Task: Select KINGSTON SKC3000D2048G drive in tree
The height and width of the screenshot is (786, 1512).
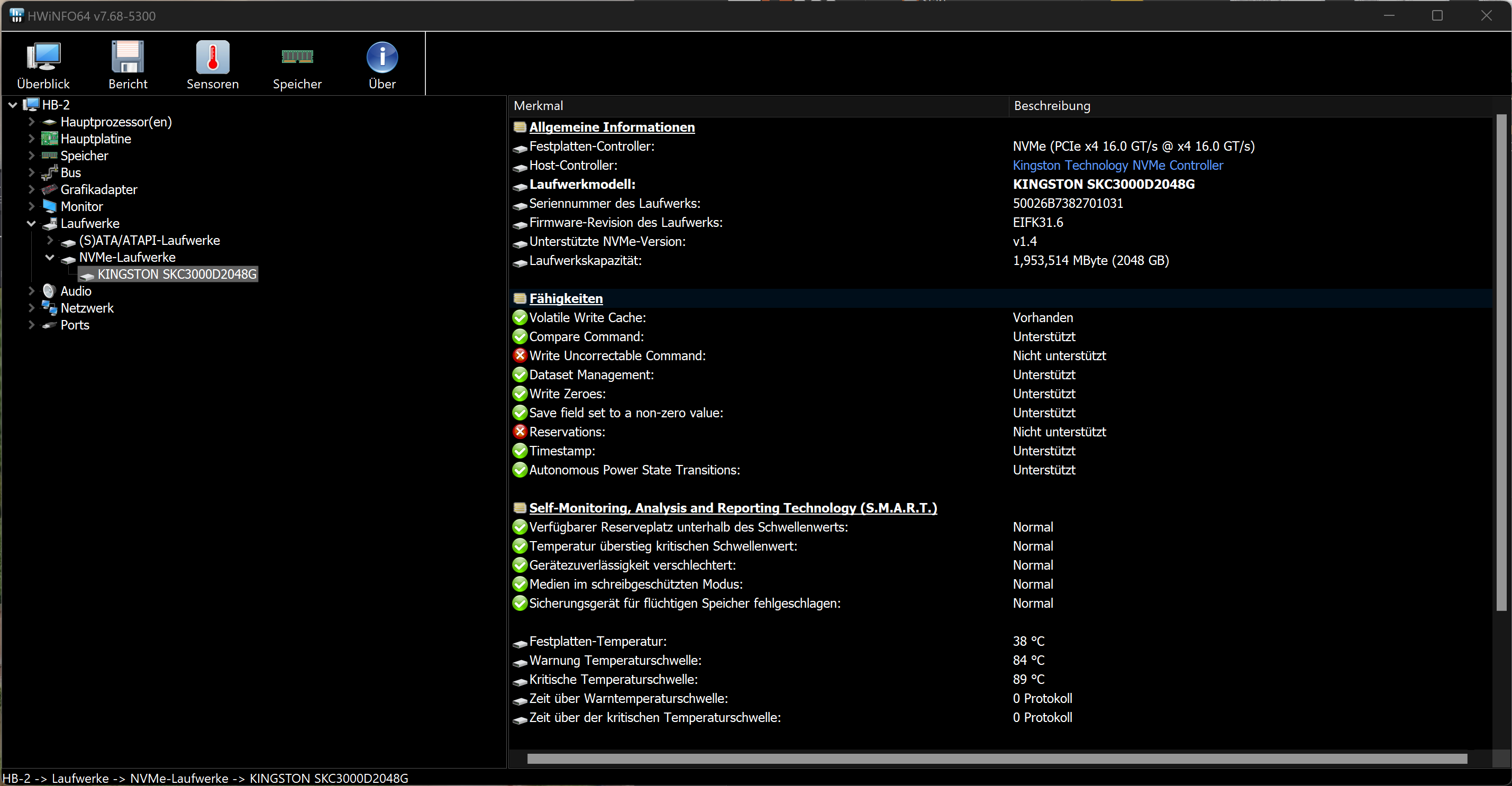Action: click(177, 274)
